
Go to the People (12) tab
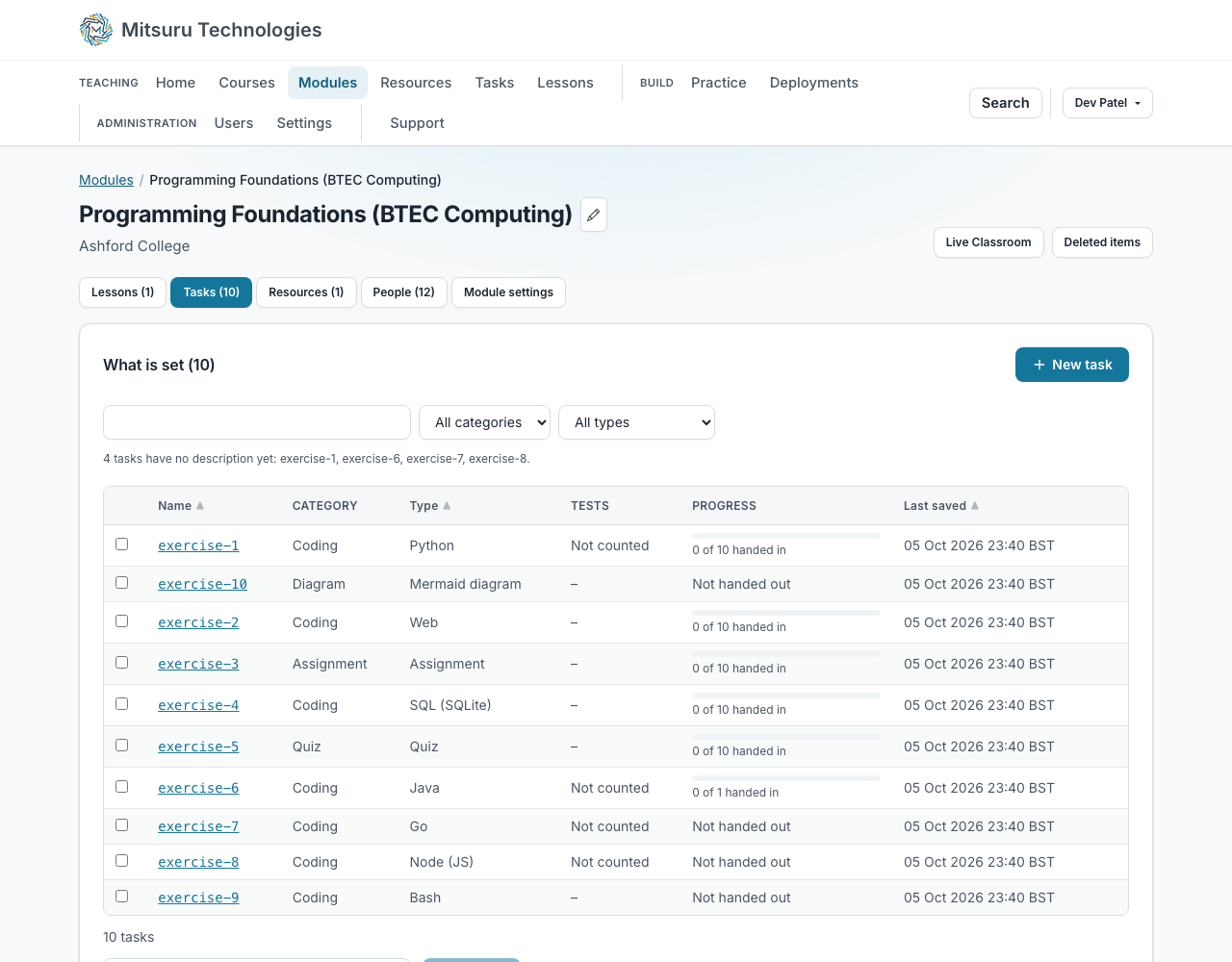[x=404, y=292]
